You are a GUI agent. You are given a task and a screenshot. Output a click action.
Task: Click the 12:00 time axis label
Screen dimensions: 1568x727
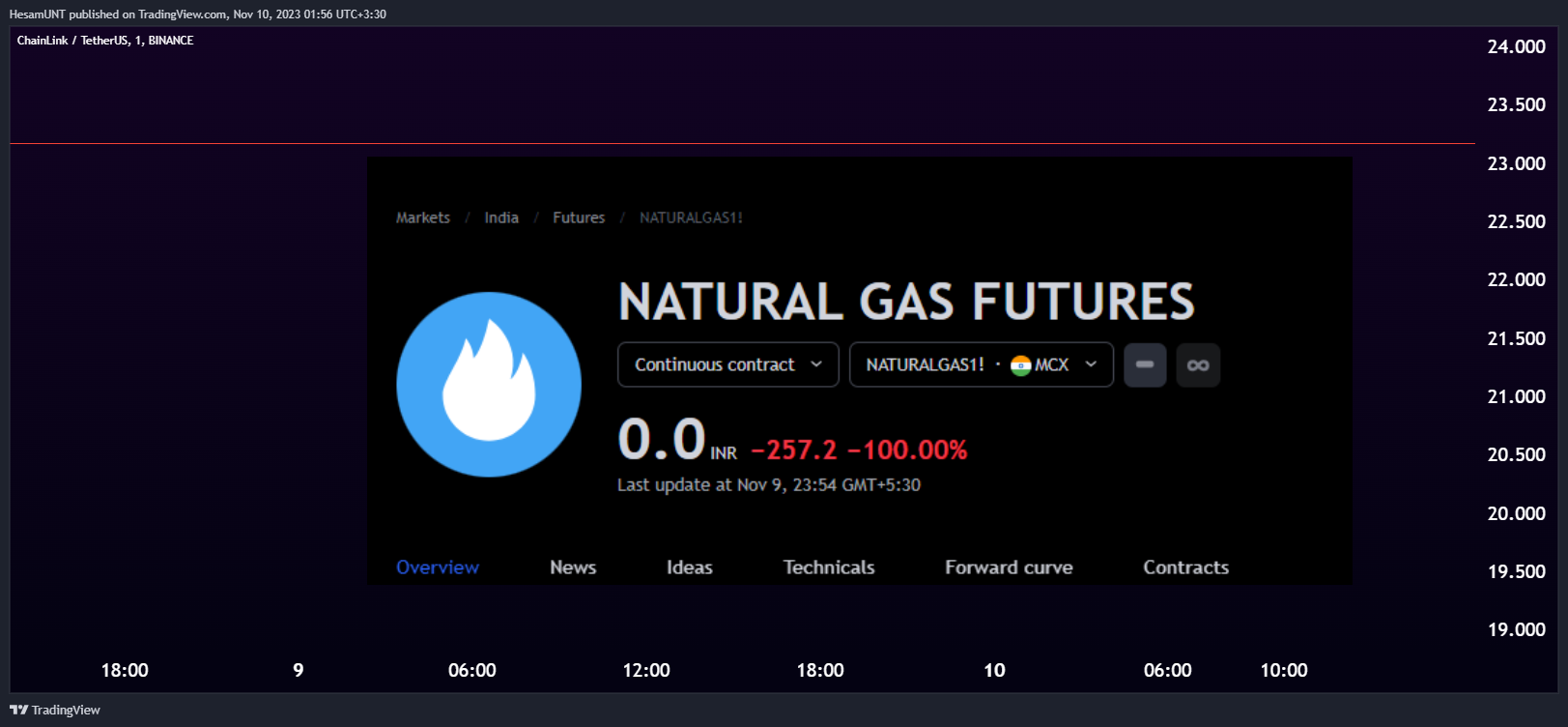coord(646,670)
